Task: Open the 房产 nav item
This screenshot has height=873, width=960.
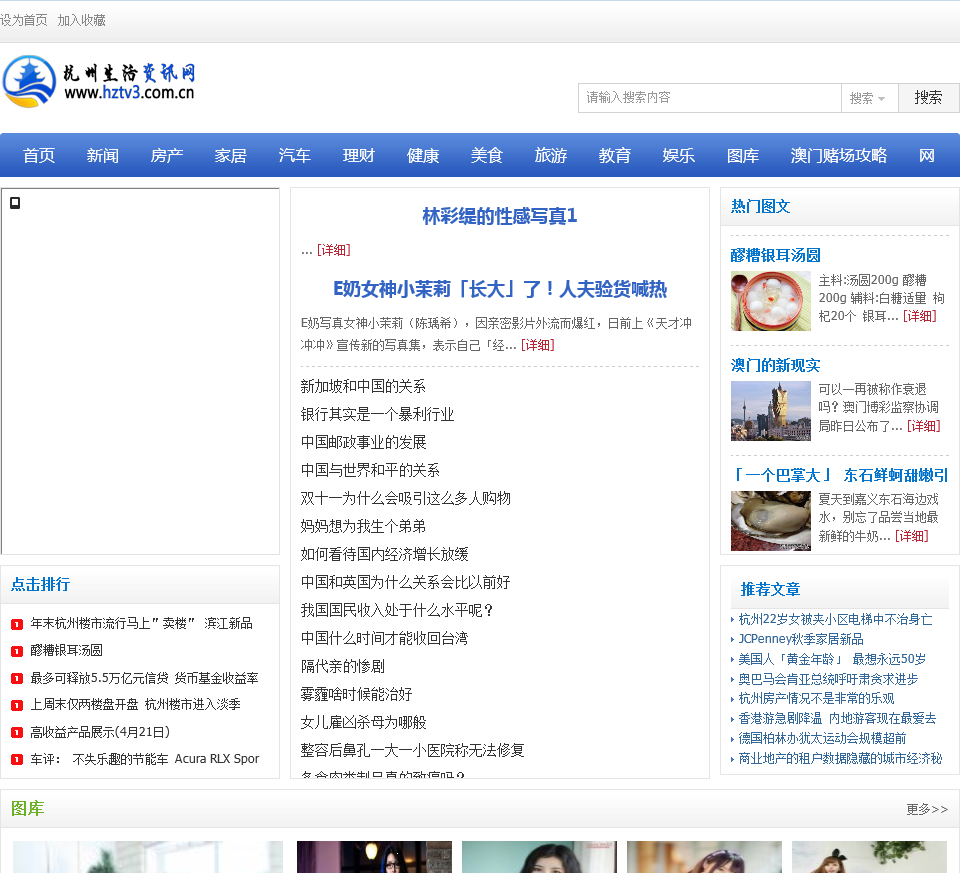Action: (167, 155)
